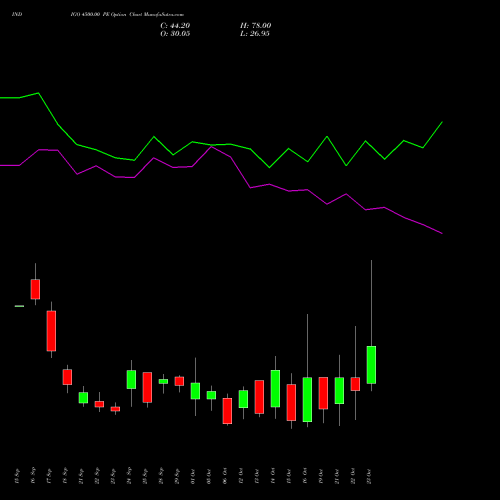Click the open price value O: 30.05
Image resolution: width=500 pixels, height=500 pixels.
click(175, 34)
